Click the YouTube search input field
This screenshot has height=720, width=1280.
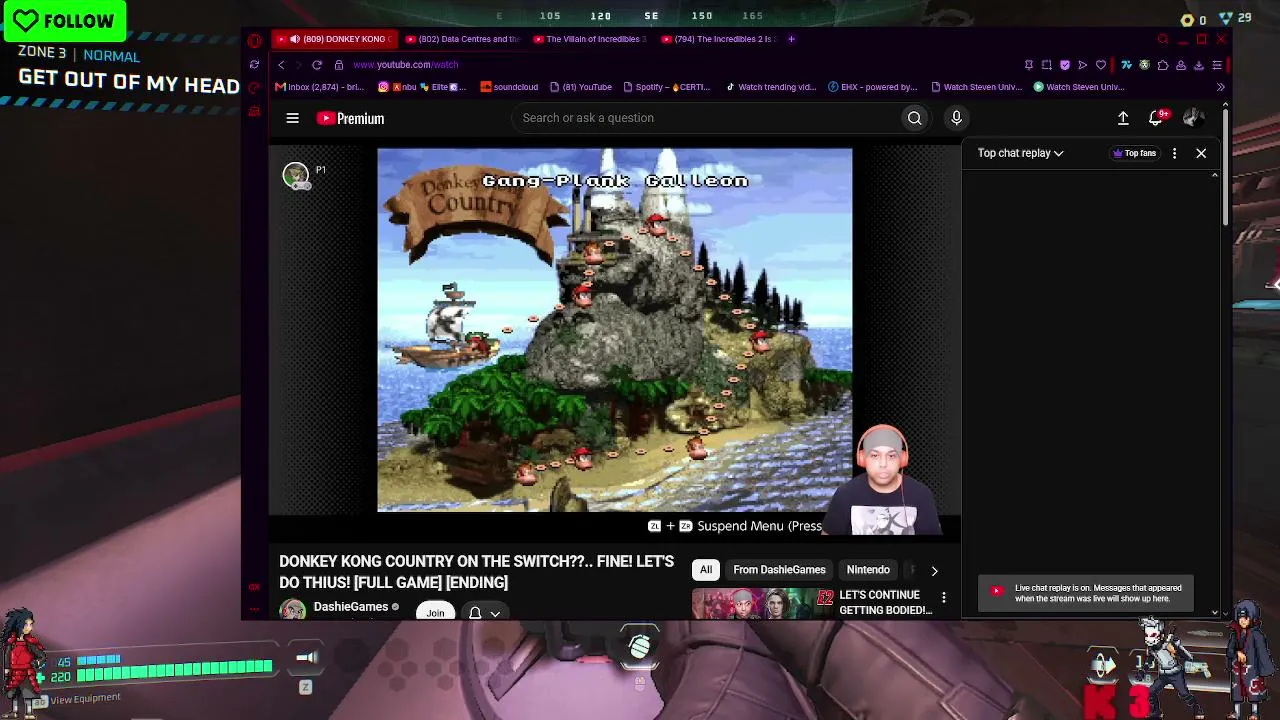pos(708,118)
